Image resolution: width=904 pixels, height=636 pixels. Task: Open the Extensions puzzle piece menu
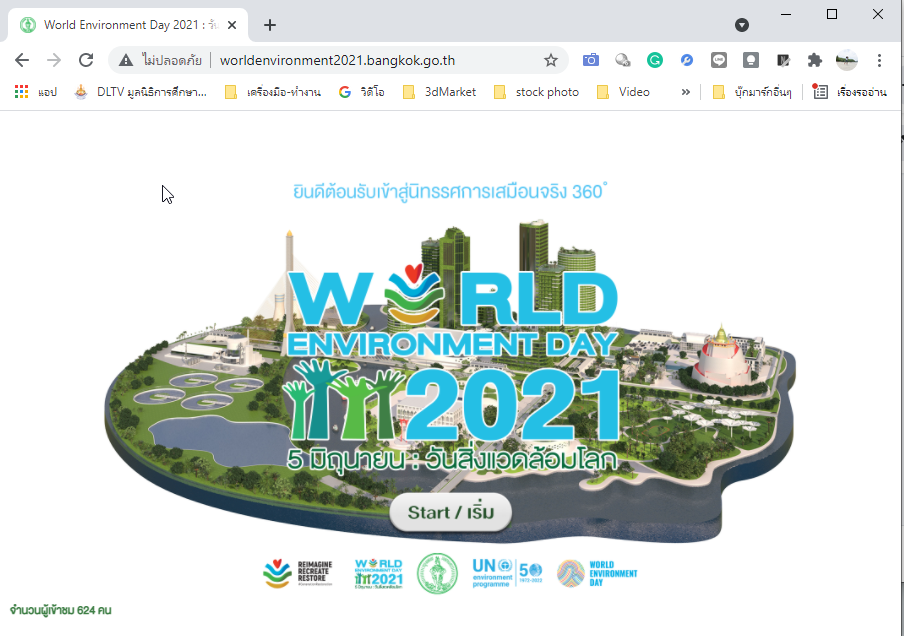click(815, 60)
